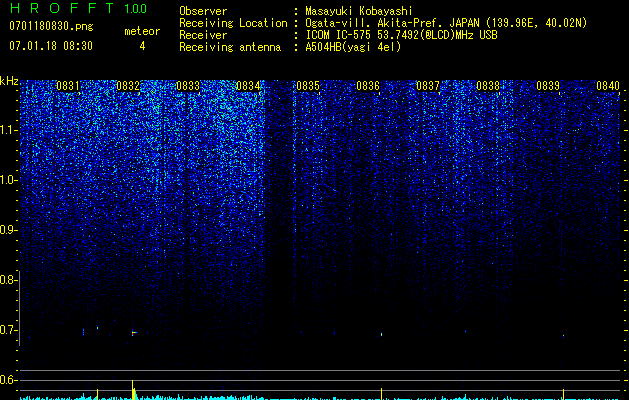
Task: Click the meteor count value 4
Action: tap(142, 46)
